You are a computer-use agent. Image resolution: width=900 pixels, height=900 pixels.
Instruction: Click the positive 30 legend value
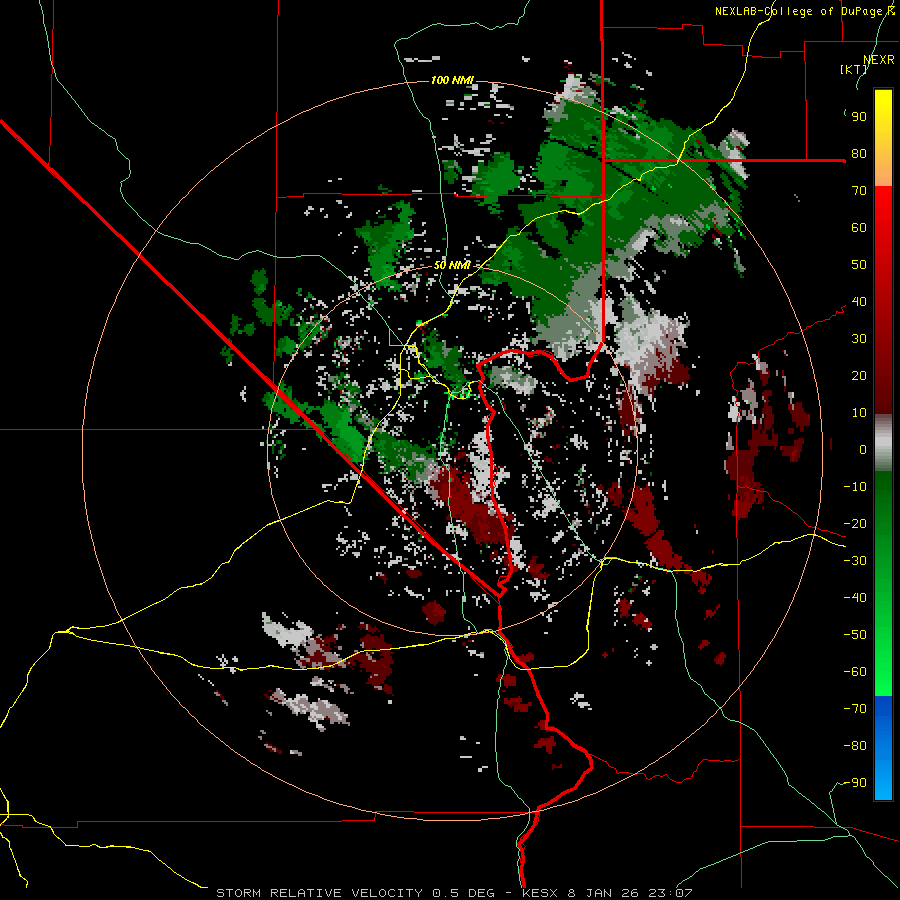coord(859,339)
